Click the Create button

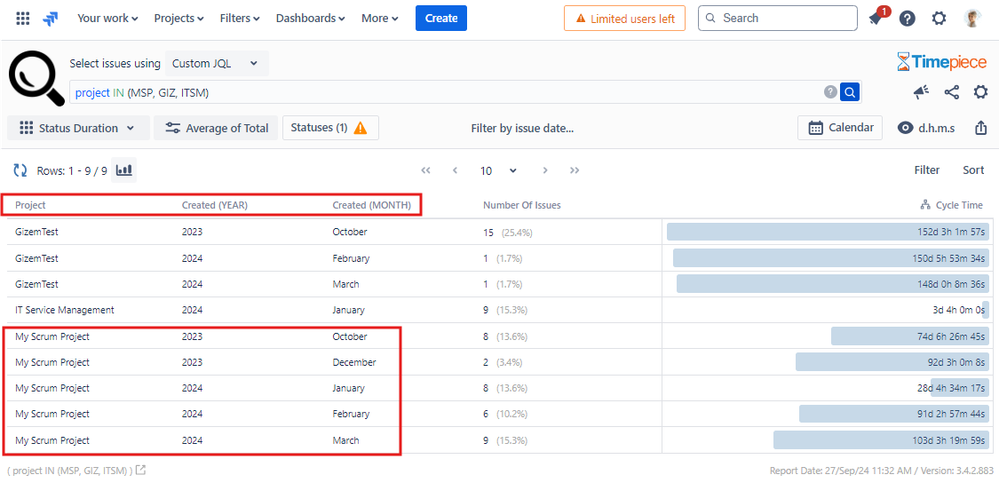pos(441,18)
